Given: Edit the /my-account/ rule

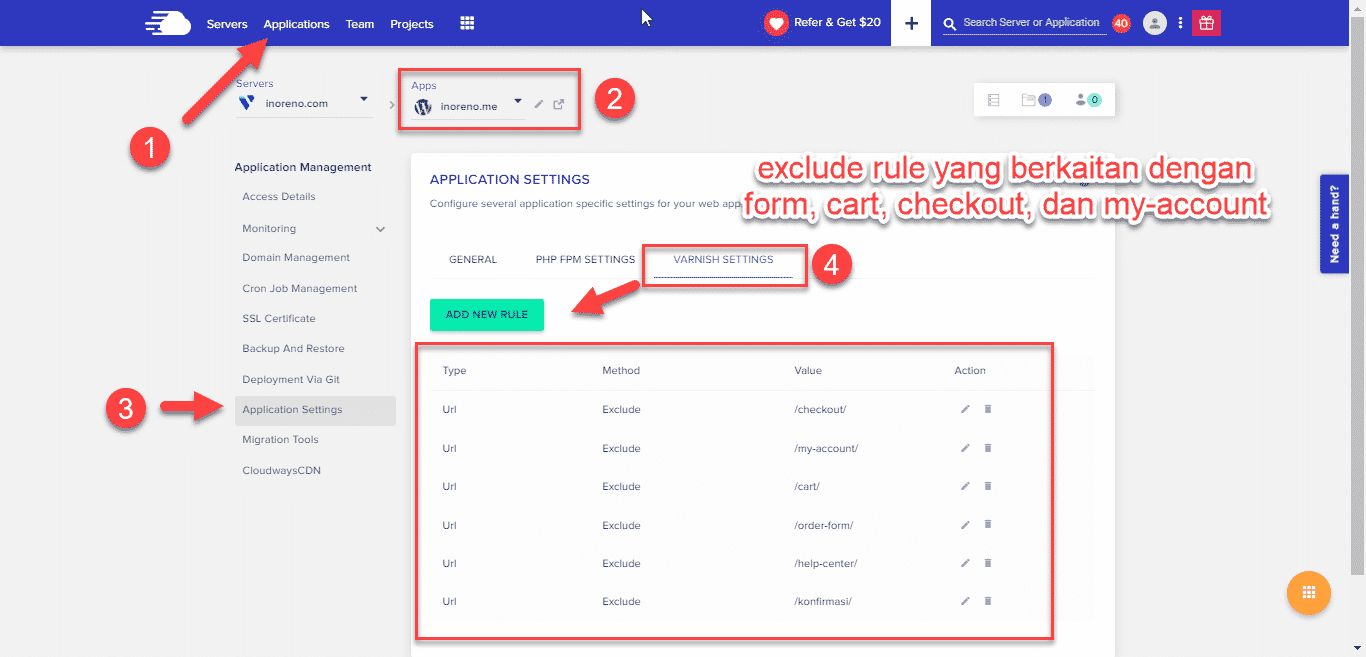Looking at the screenshot, I should click(965, 448).
